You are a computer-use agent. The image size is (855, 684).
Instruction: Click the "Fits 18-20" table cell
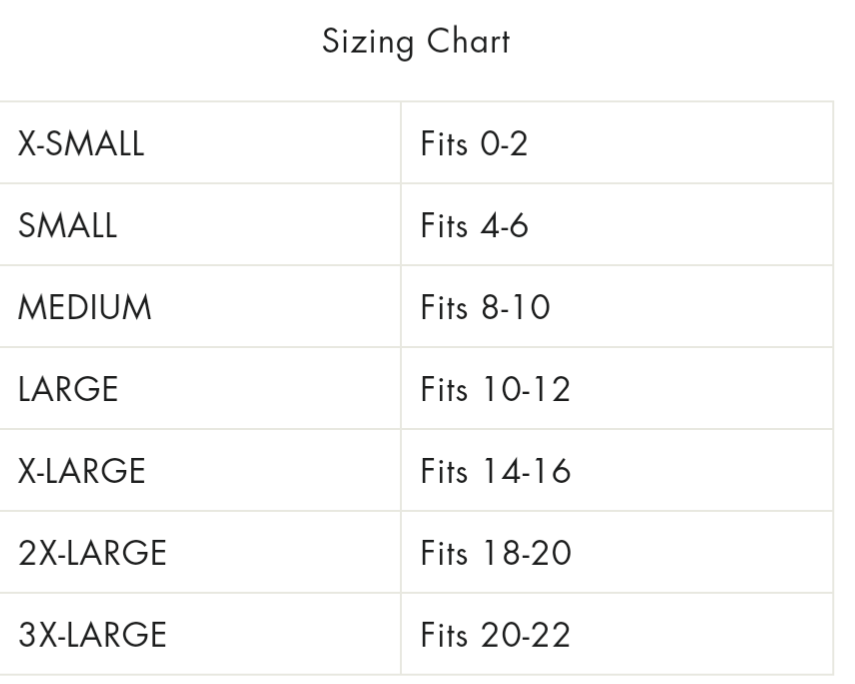click(x=496, y=554)
